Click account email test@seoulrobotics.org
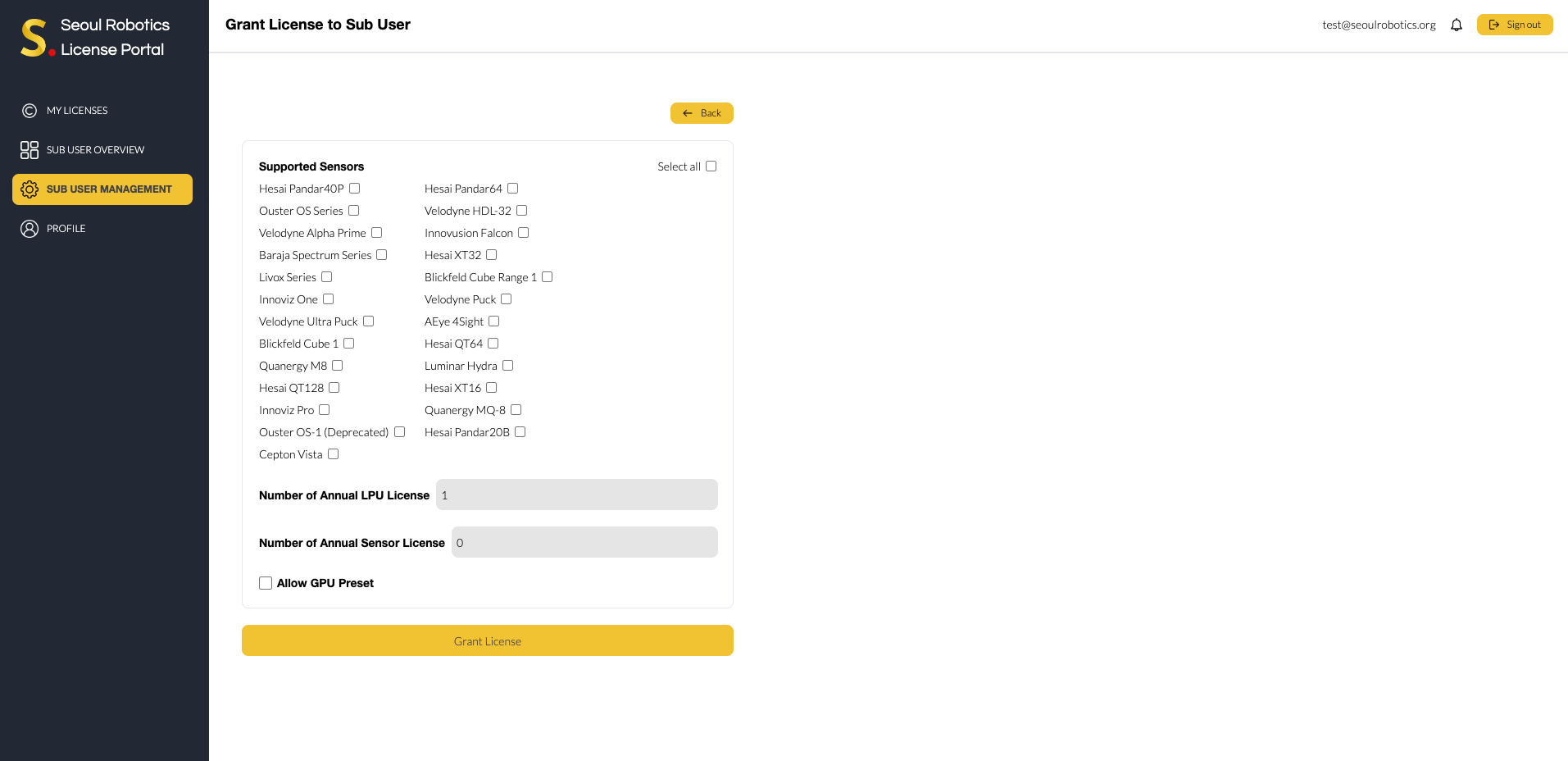This screenshot has height=761, width=1568. point(1379,25)
